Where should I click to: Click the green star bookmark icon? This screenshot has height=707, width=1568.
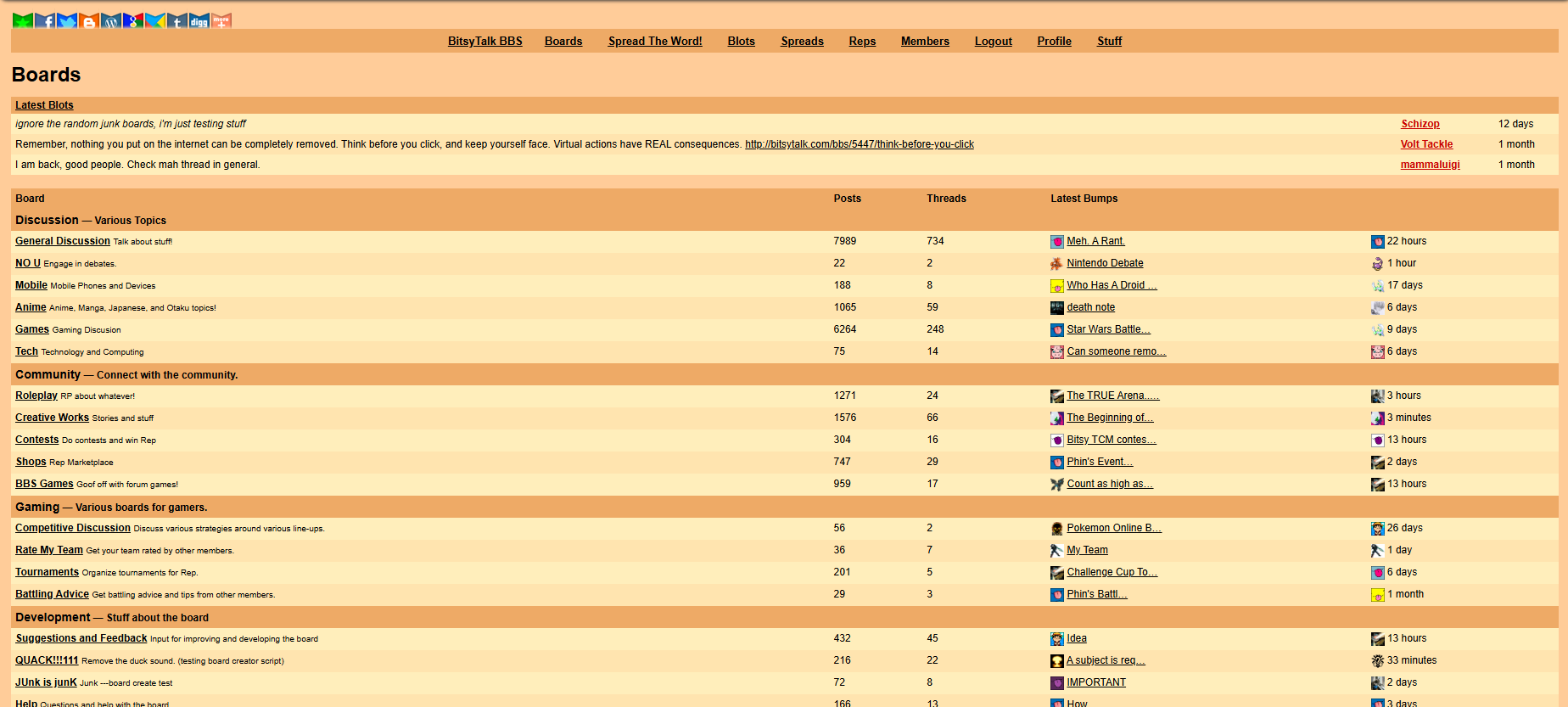[23, 20]
